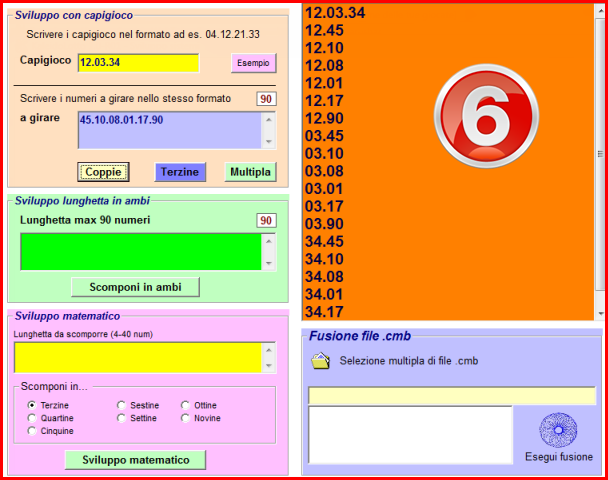This screenshot has height=480, width=608.
Task: Select result row 34.45
Action: 324,242
